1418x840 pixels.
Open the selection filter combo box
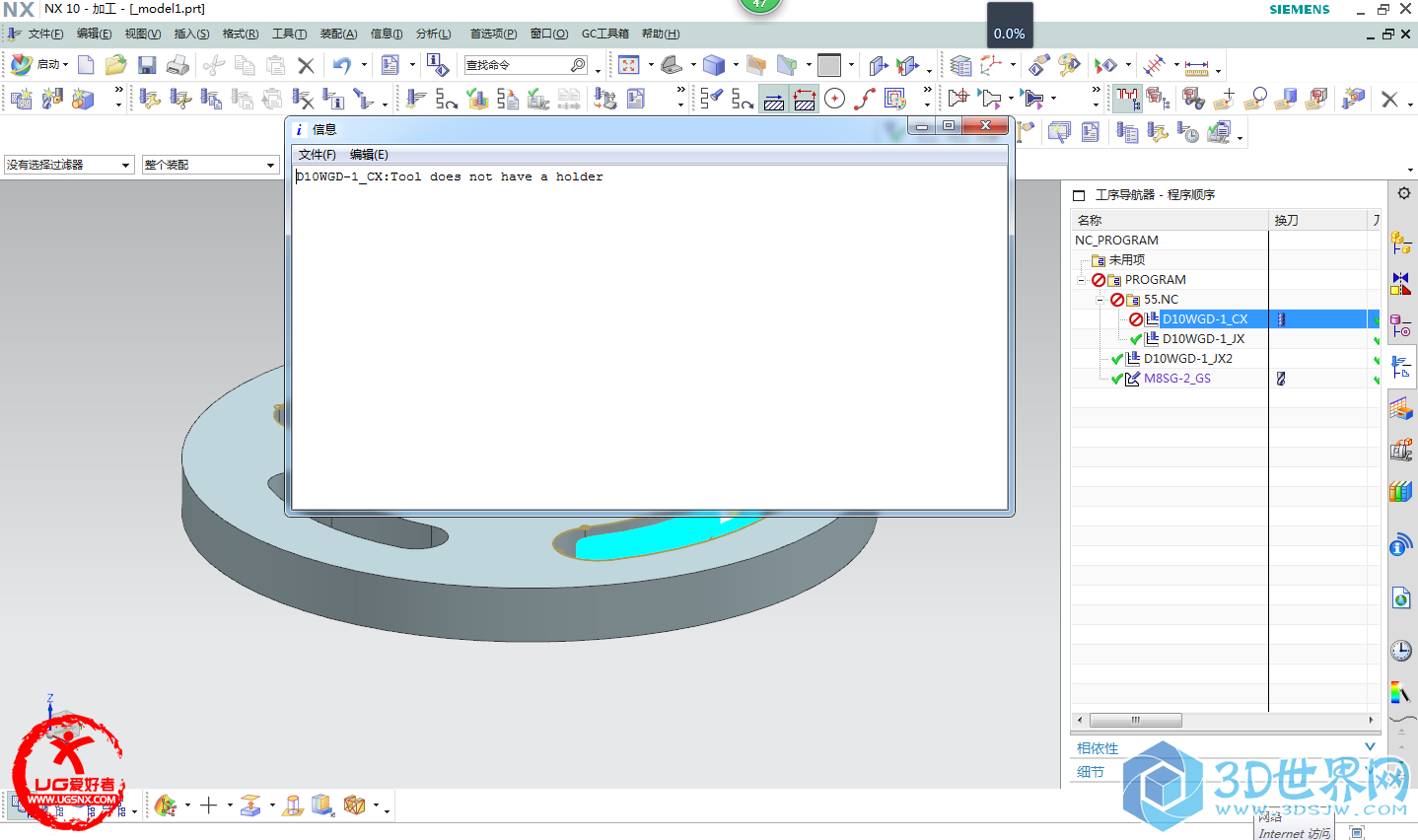tap(68, 165)
